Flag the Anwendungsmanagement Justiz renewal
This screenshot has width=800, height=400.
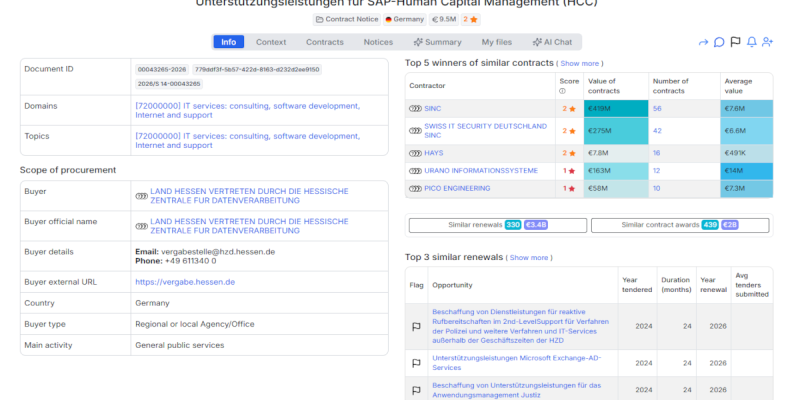coord(416,390)
